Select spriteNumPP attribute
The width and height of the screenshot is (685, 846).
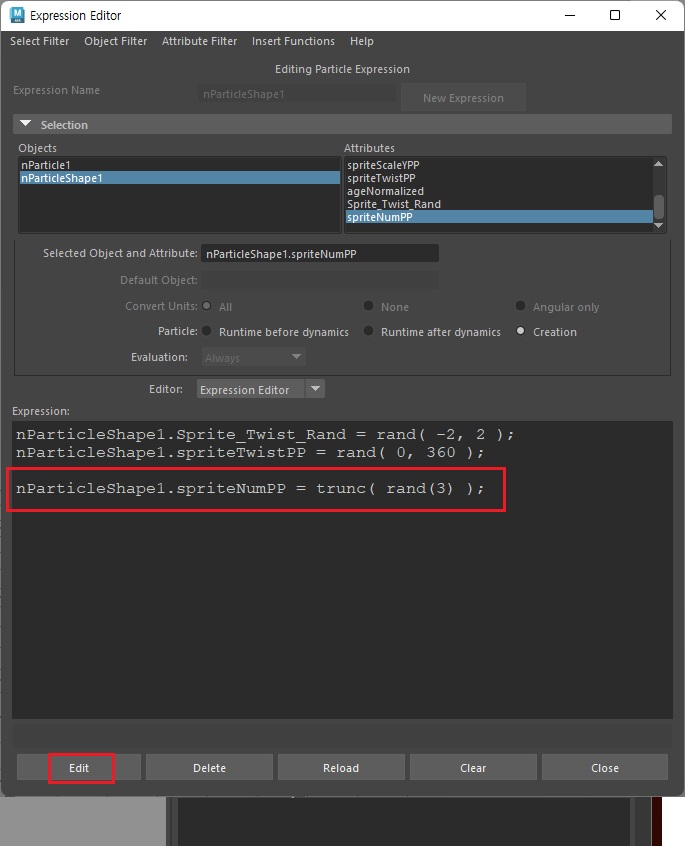tap(499, 217)
